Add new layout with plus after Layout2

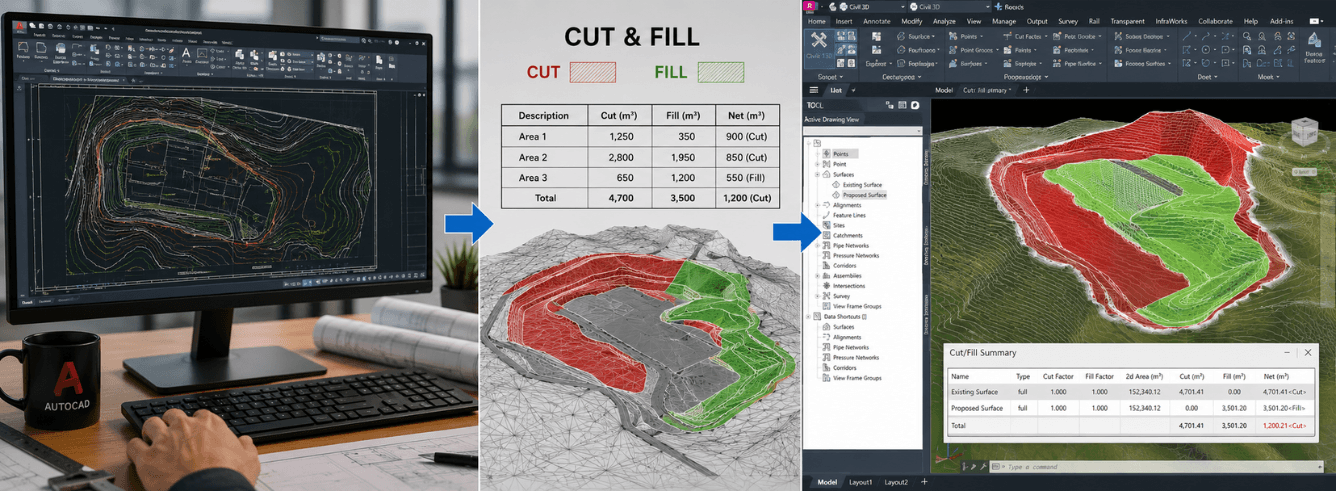tap(924, 482)
